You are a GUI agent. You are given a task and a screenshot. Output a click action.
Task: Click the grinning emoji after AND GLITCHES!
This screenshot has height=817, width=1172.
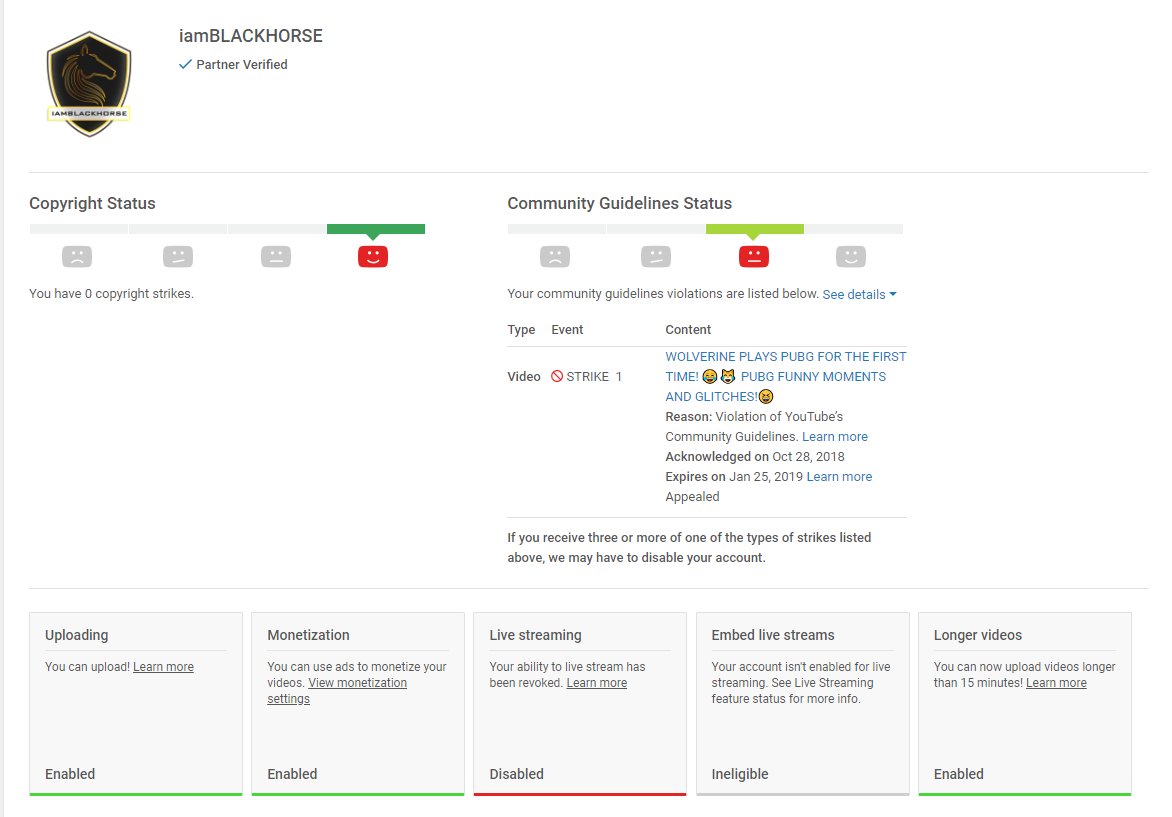tap(765, 397)
